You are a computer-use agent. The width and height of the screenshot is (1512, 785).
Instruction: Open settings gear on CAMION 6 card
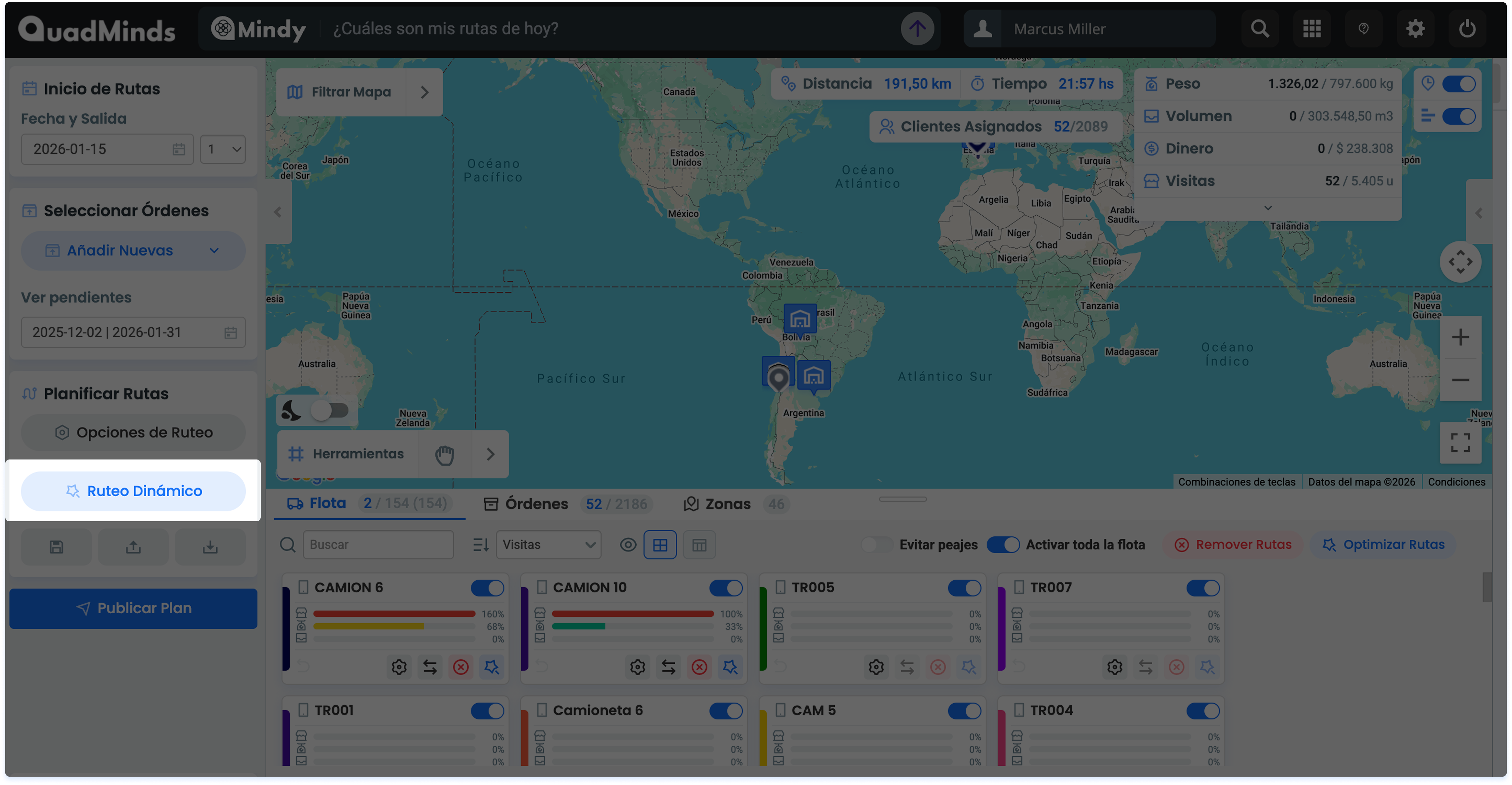[x=399, y=667]
